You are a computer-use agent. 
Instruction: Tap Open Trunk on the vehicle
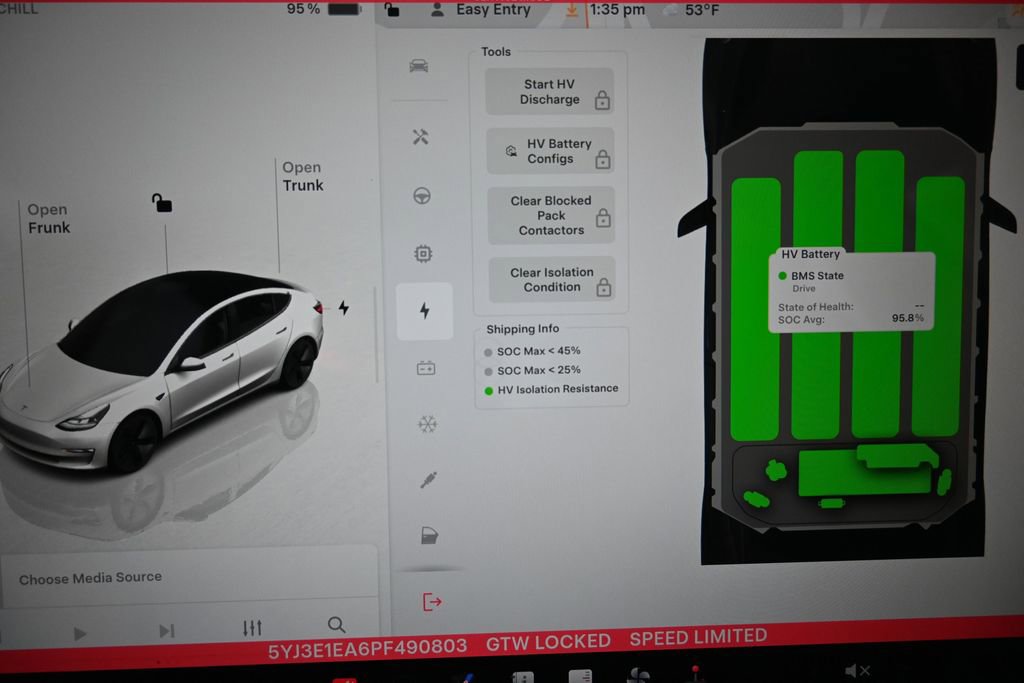302,176
